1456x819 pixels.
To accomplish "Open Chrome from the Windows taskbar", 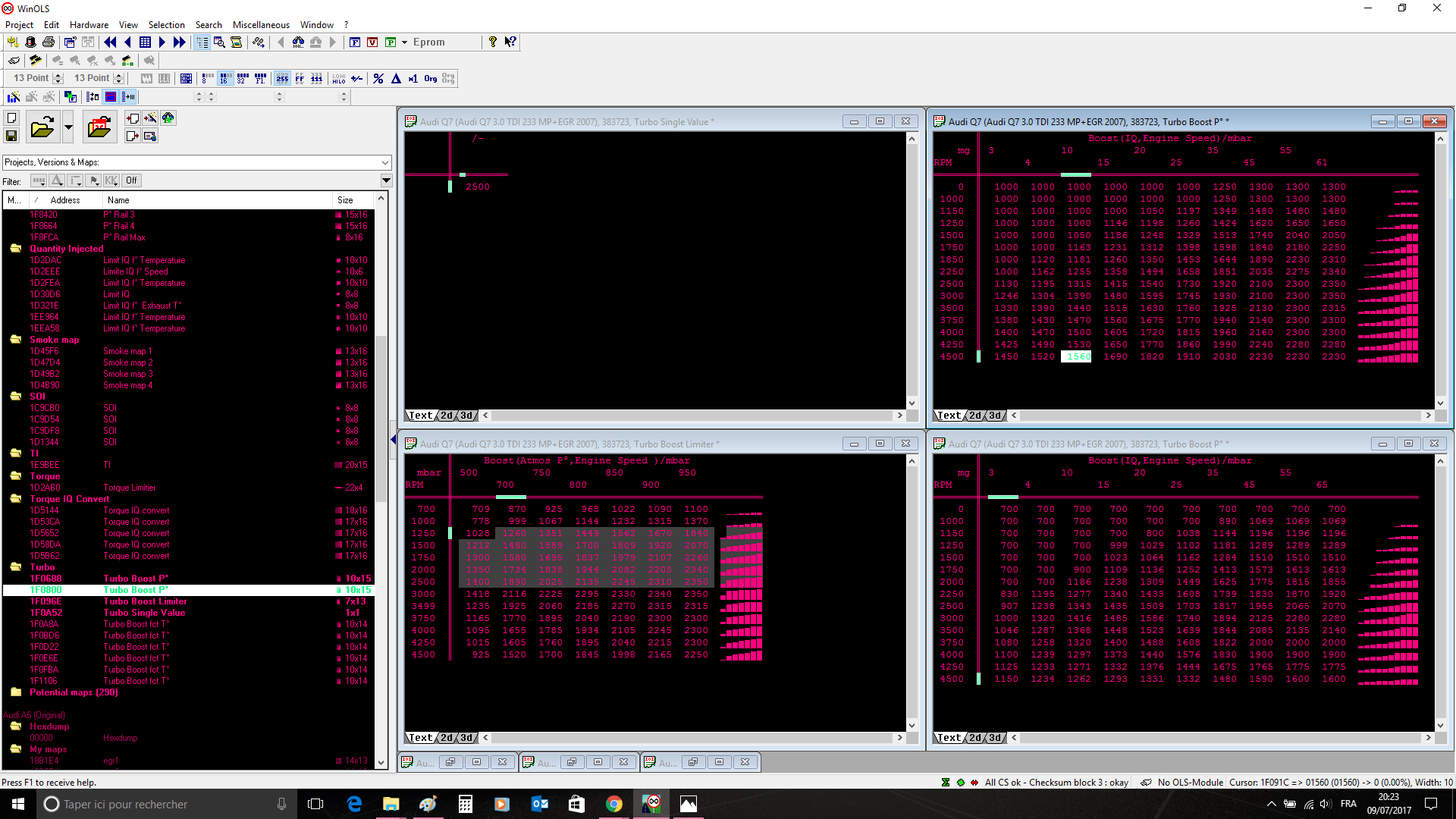I will tap(614, 804).
